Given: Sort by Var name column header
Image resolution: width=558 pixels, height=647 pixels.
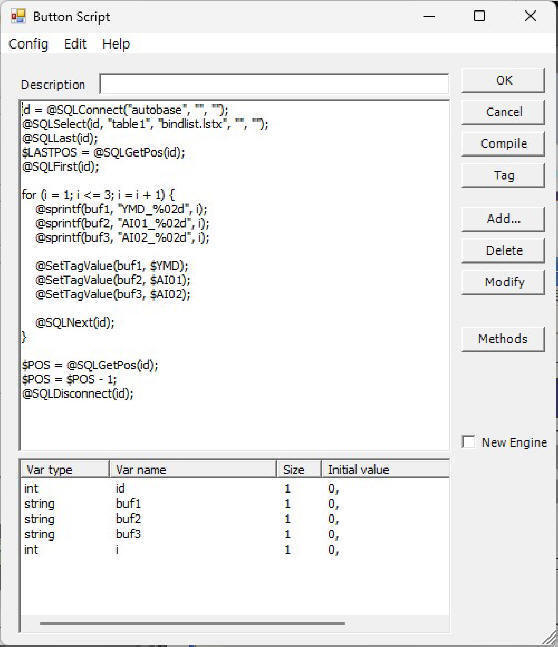Looking at the screenshot, I should [x=193, y=469].
